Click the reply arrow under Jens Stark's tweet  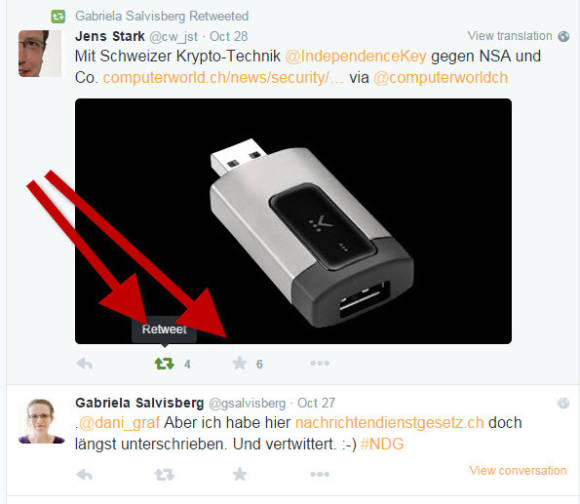84,364
